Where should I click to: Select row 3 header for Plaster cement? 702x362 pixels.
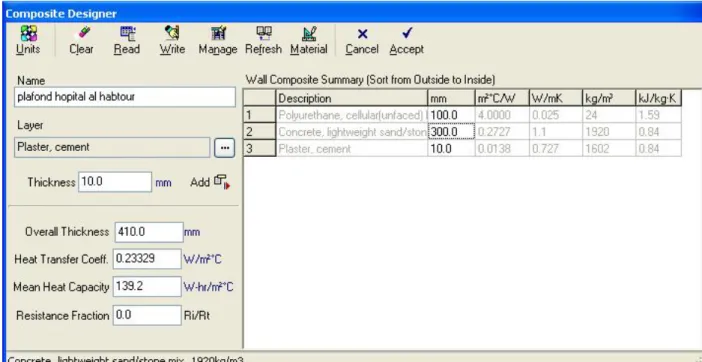(259, 148)
